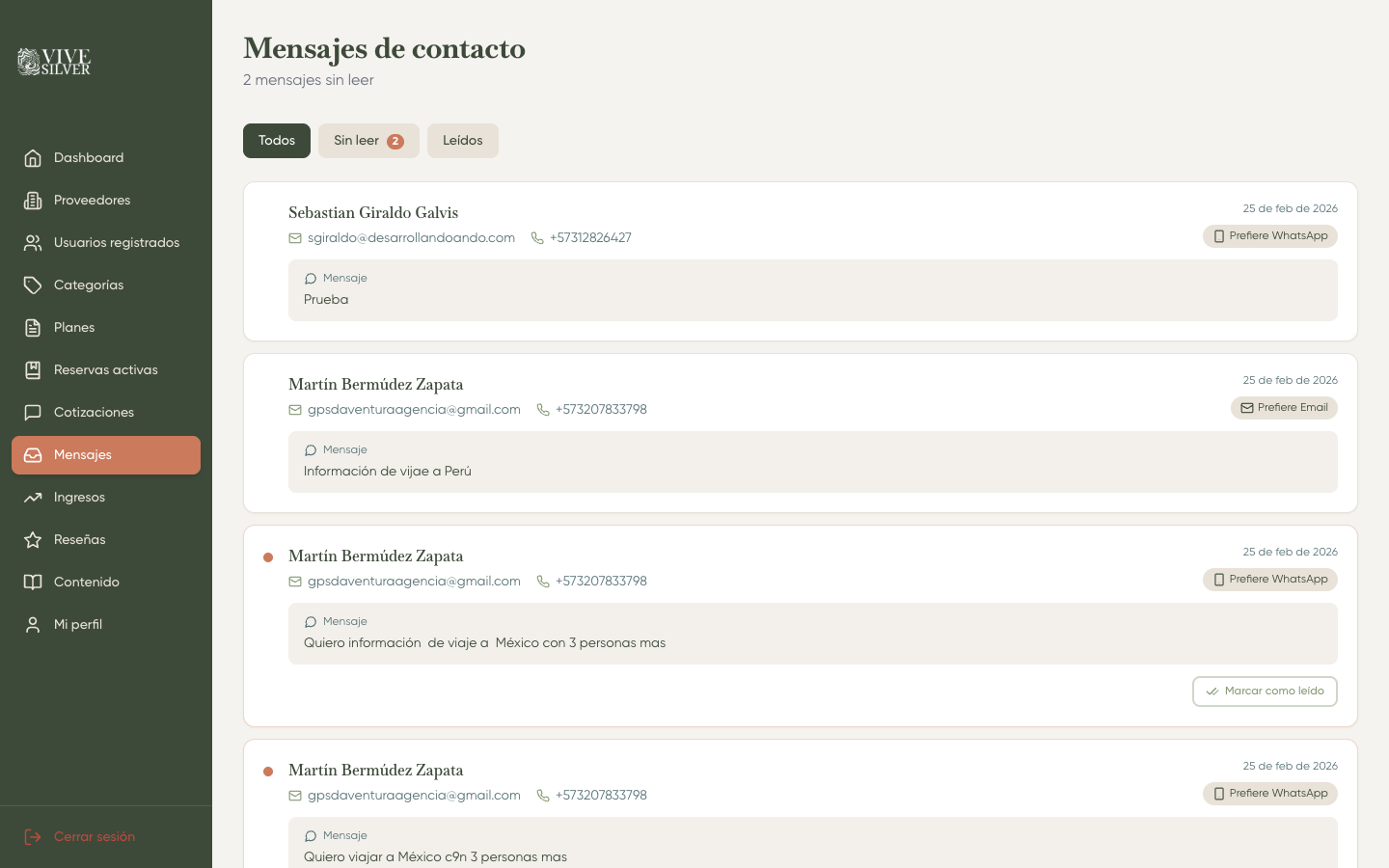Open Reseñas using the star icon
Screen dimensions: 1389x868
point(34,539)
